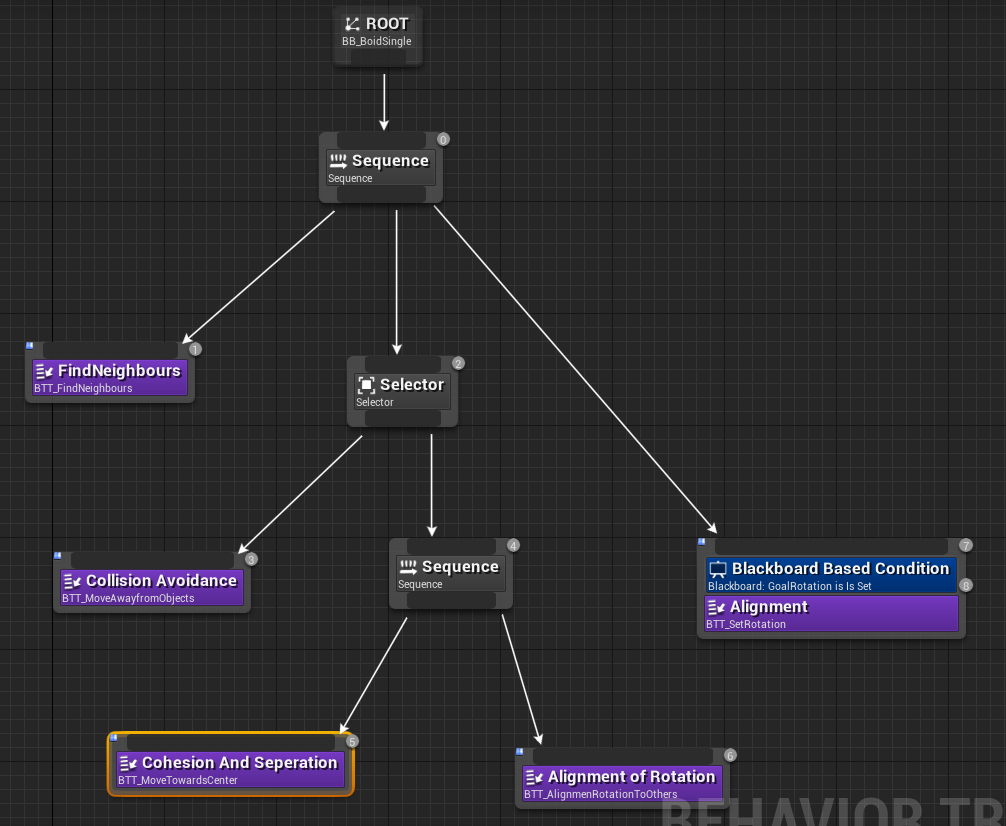Click the 'GoalRotation is Is Set' text
The image size is (1006, 826).
[x=820, y=586]
